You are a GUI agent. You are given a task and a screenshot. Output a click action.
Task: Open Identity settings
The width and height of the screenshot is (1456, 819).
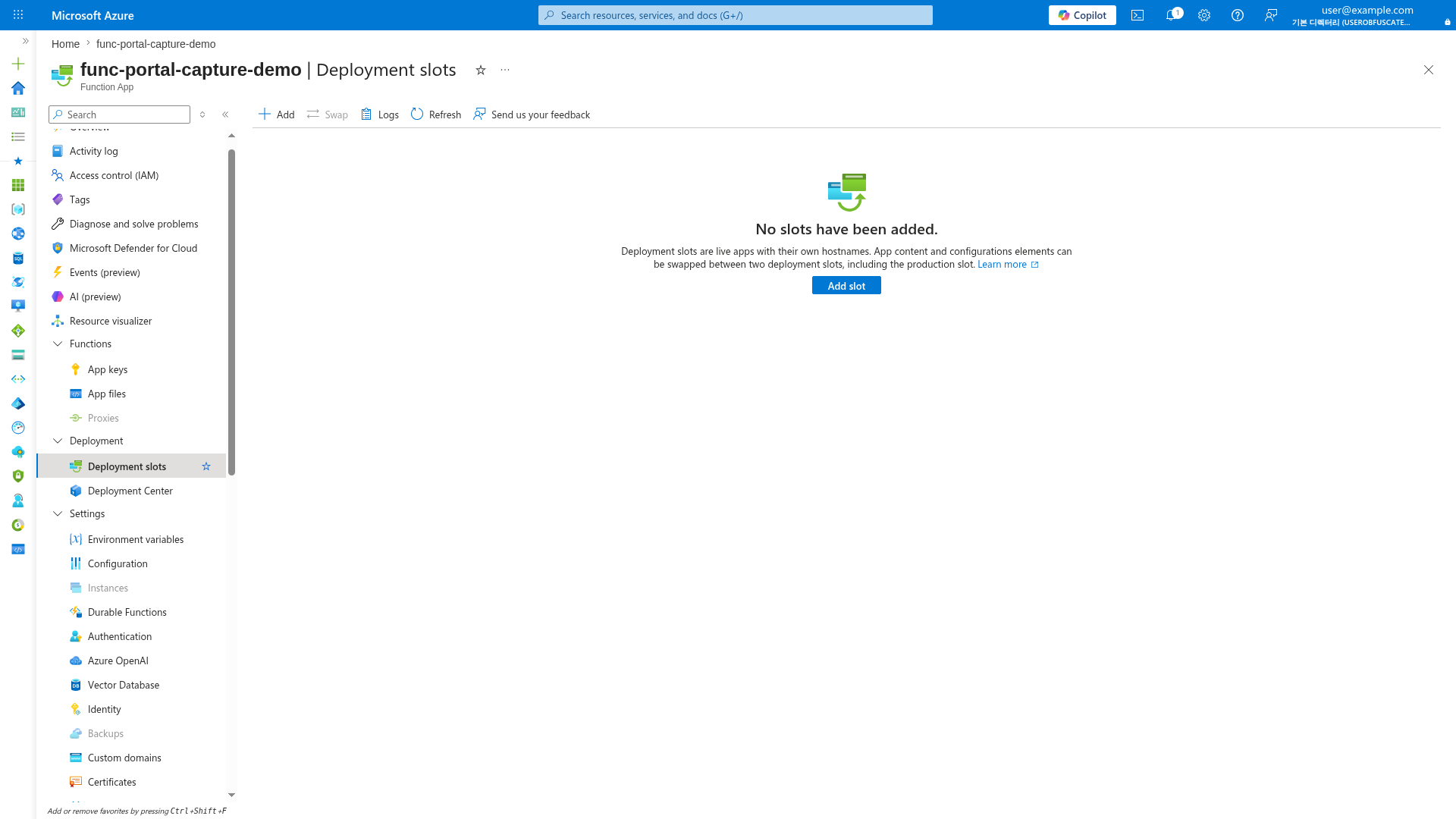[131, 709]
